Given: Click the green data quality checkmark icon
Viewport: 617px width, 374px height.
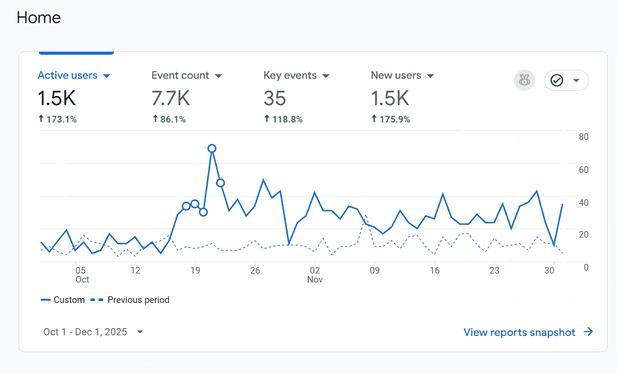Looking at the screenshot, I should point(556,80).
